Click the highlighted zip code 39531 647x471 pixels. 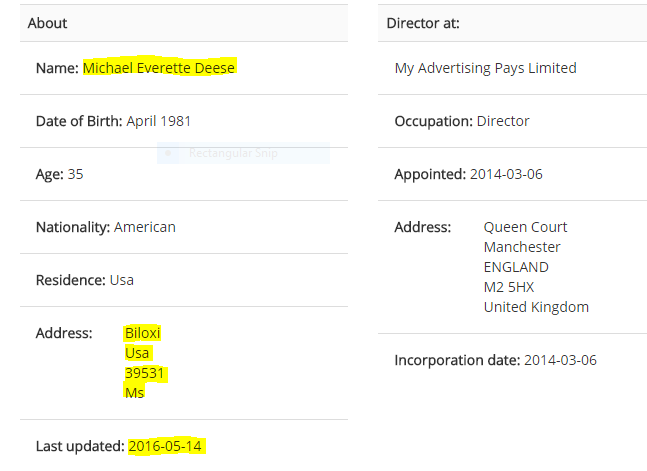[144, 373]
